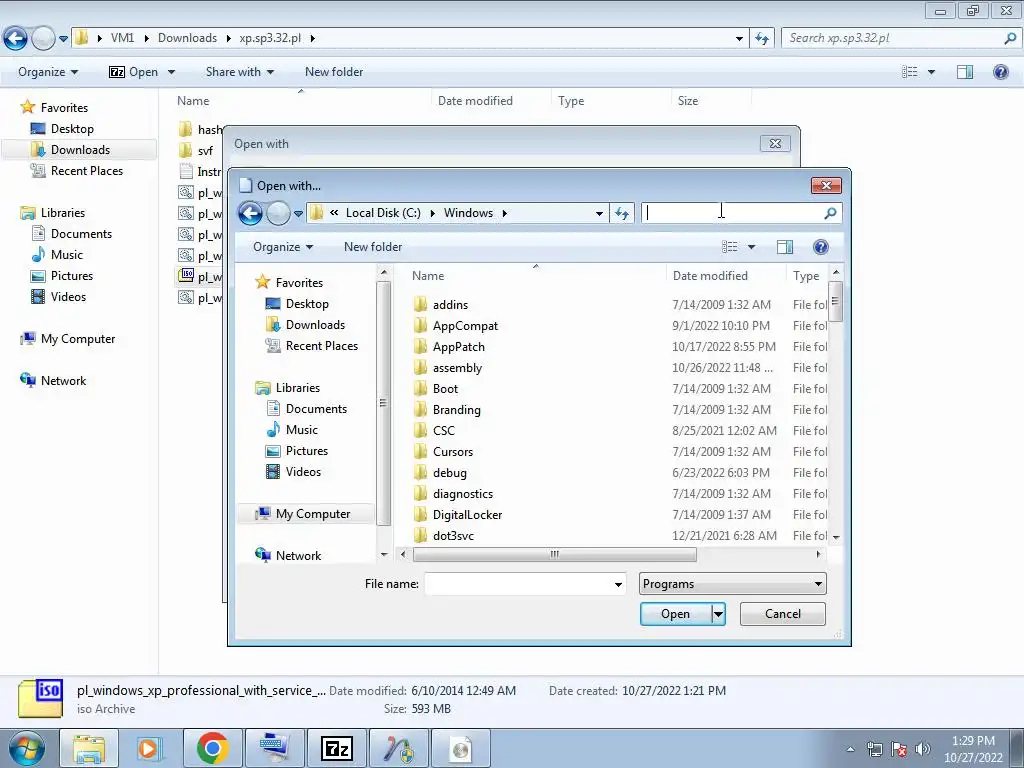1024x768 pixels.
Task: Open the Start menu
Action: click(26, 748)
